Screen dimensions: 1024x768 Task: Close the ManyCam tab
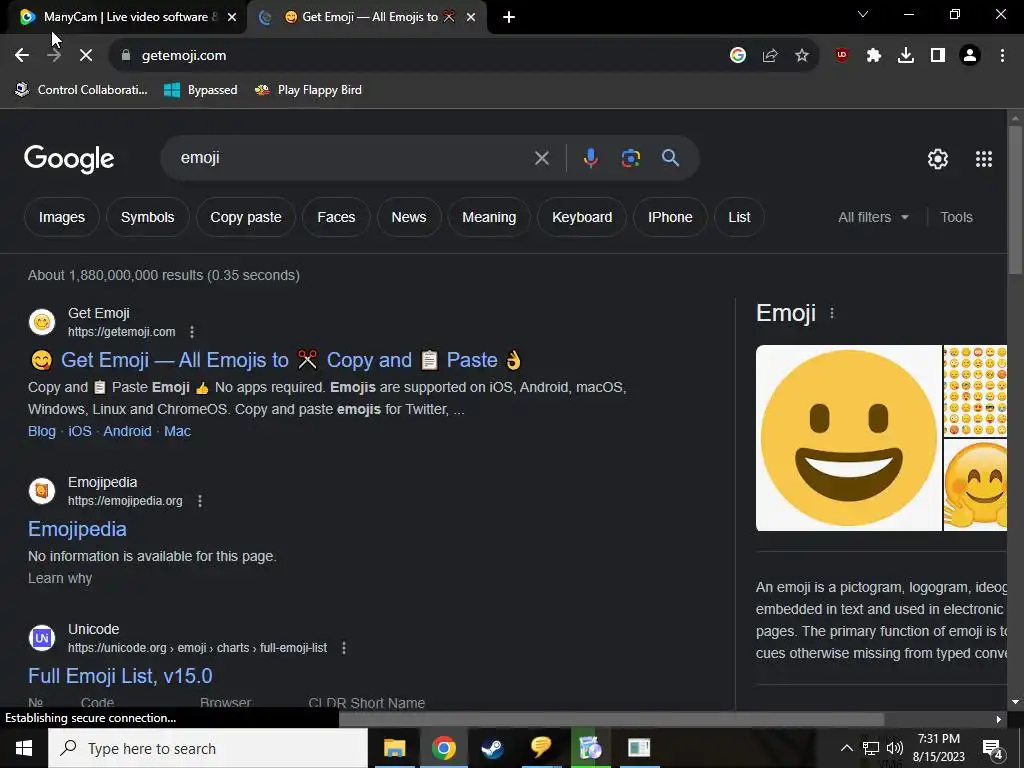point(232,17)
